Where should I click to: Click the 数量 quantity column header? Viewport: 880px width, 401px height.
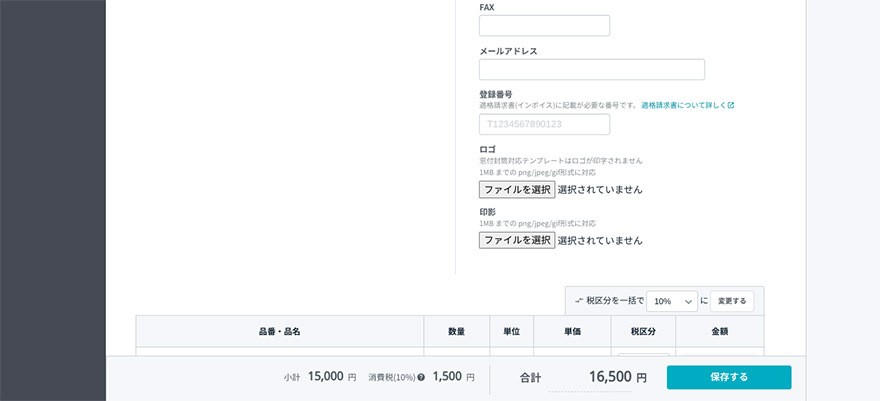(x=456, y=332)
